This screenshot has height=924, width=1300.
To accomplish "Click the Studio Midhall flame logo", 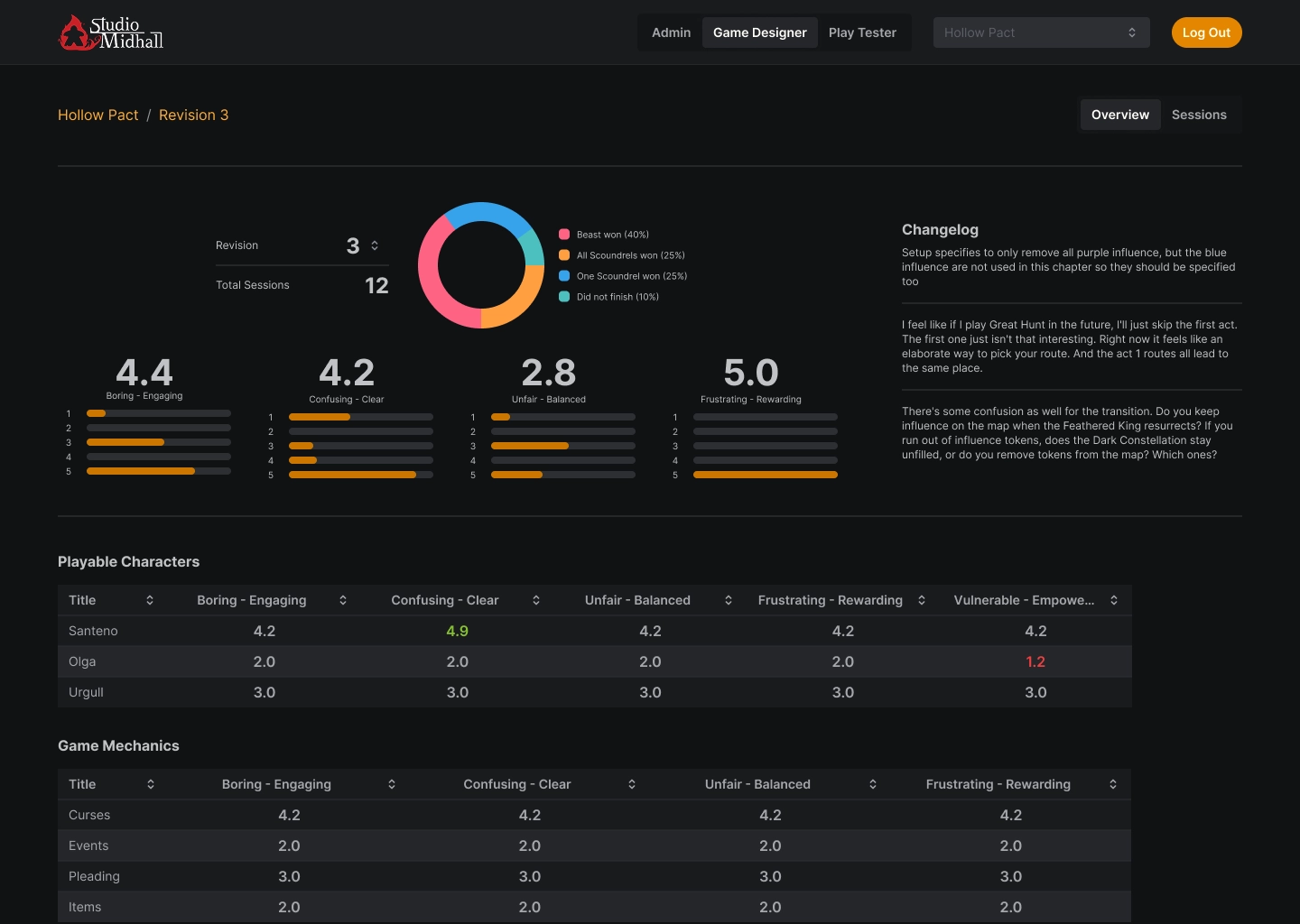I will point(76,32).
